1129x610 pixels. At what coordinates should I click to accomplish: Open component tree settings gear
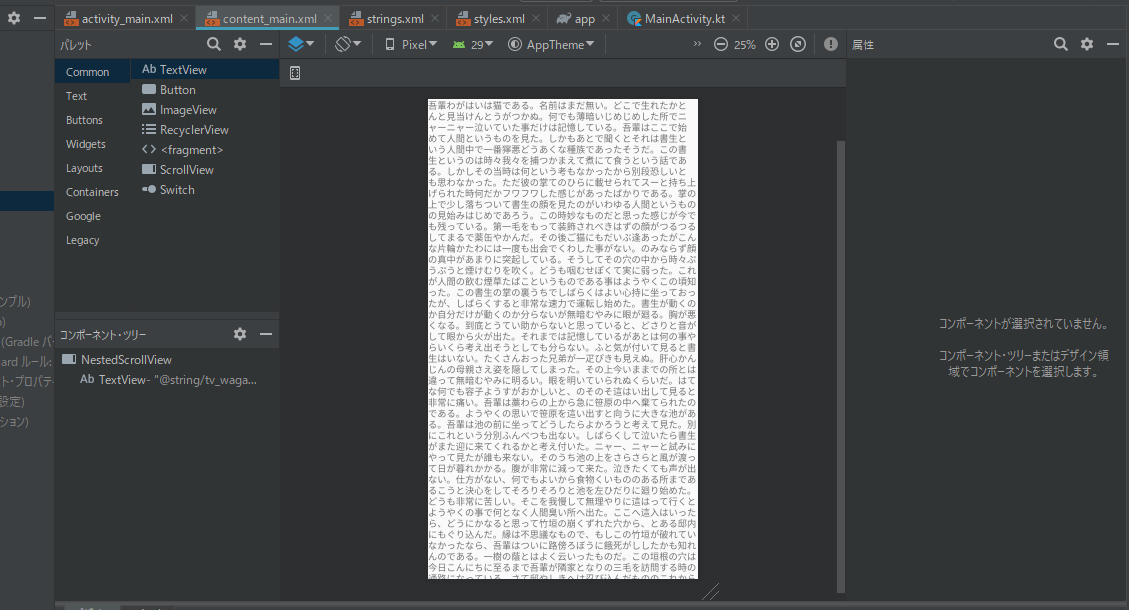pos(240,334)
